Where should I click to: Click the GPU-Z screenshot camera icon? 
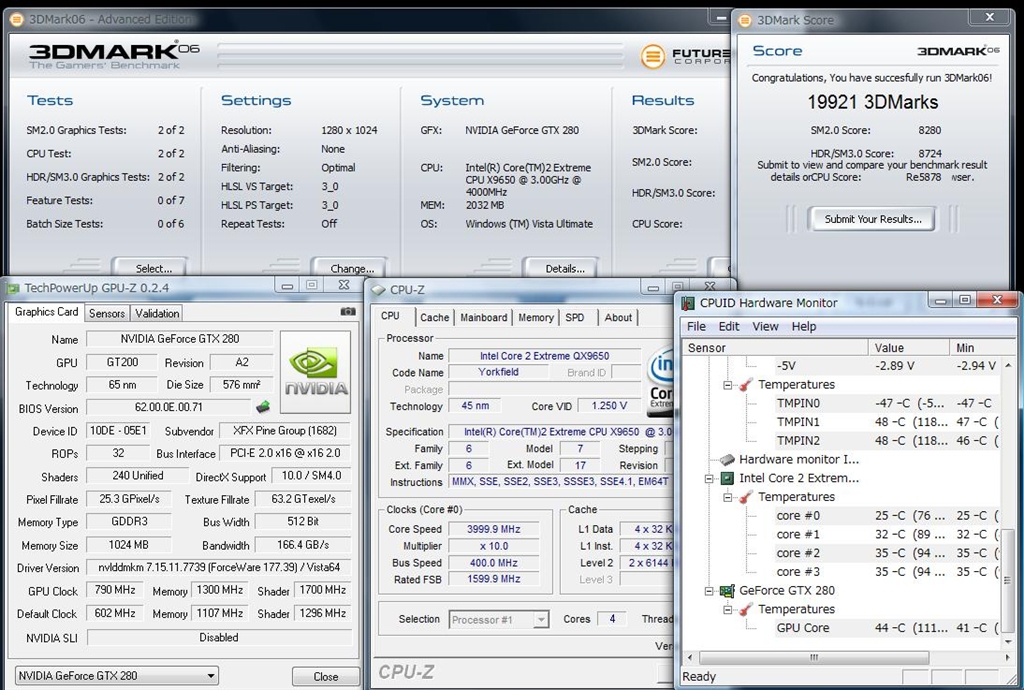347,313
